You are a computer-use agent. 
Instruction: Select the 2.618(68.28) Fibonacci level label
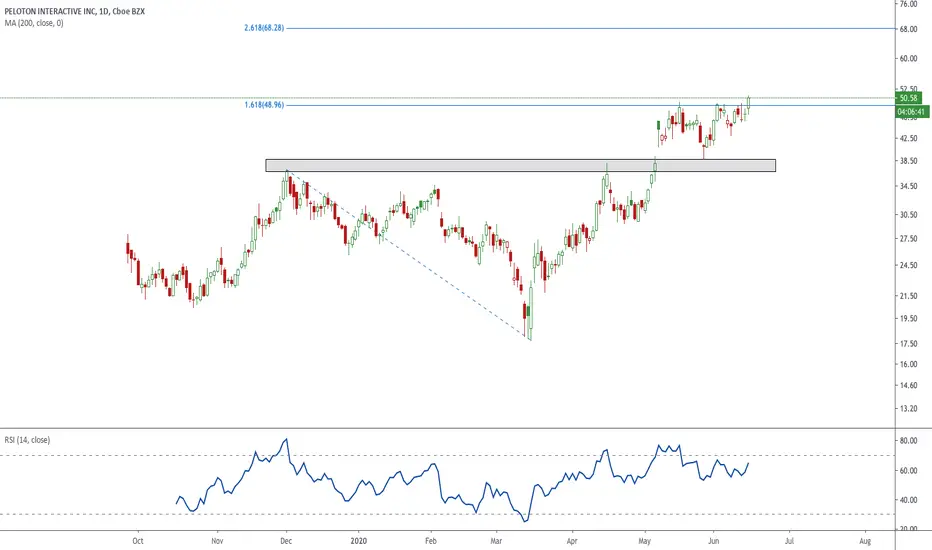264,28
